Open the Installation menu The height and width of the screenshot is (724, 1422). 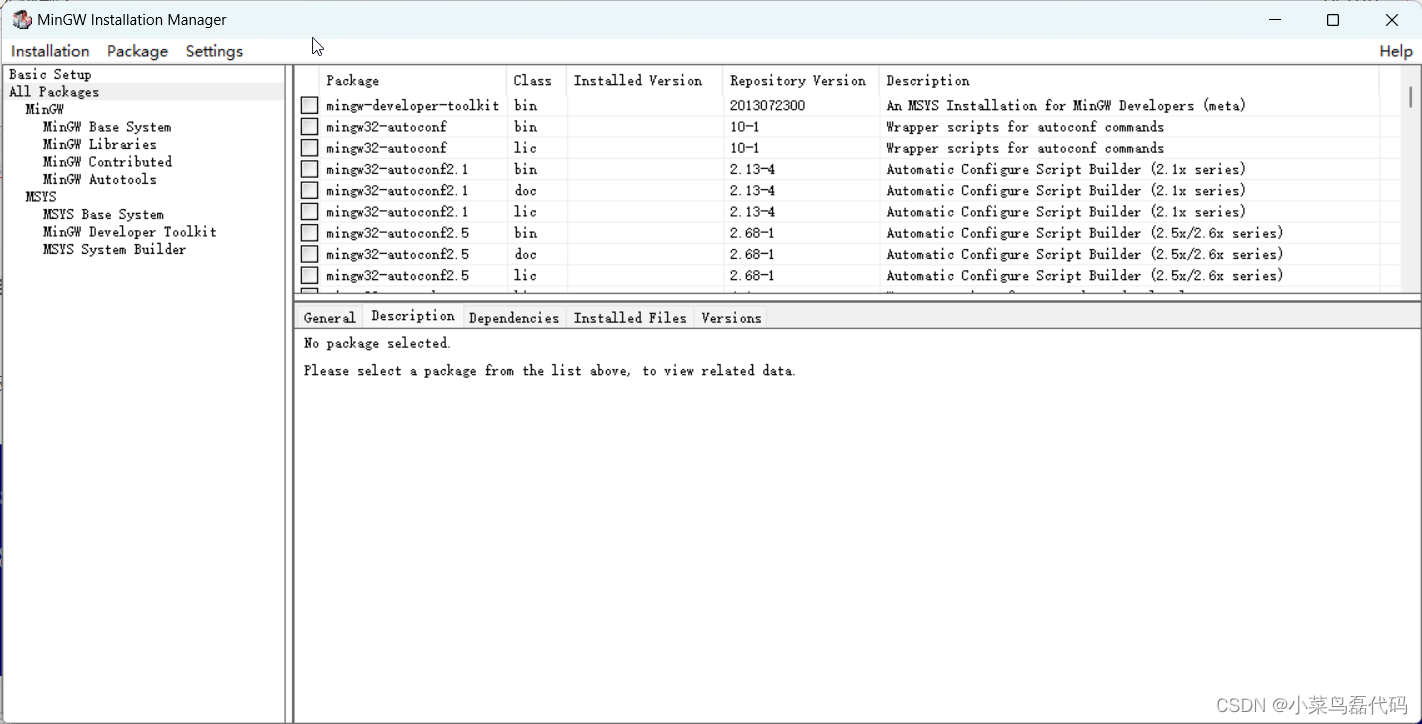pos(50,51)
